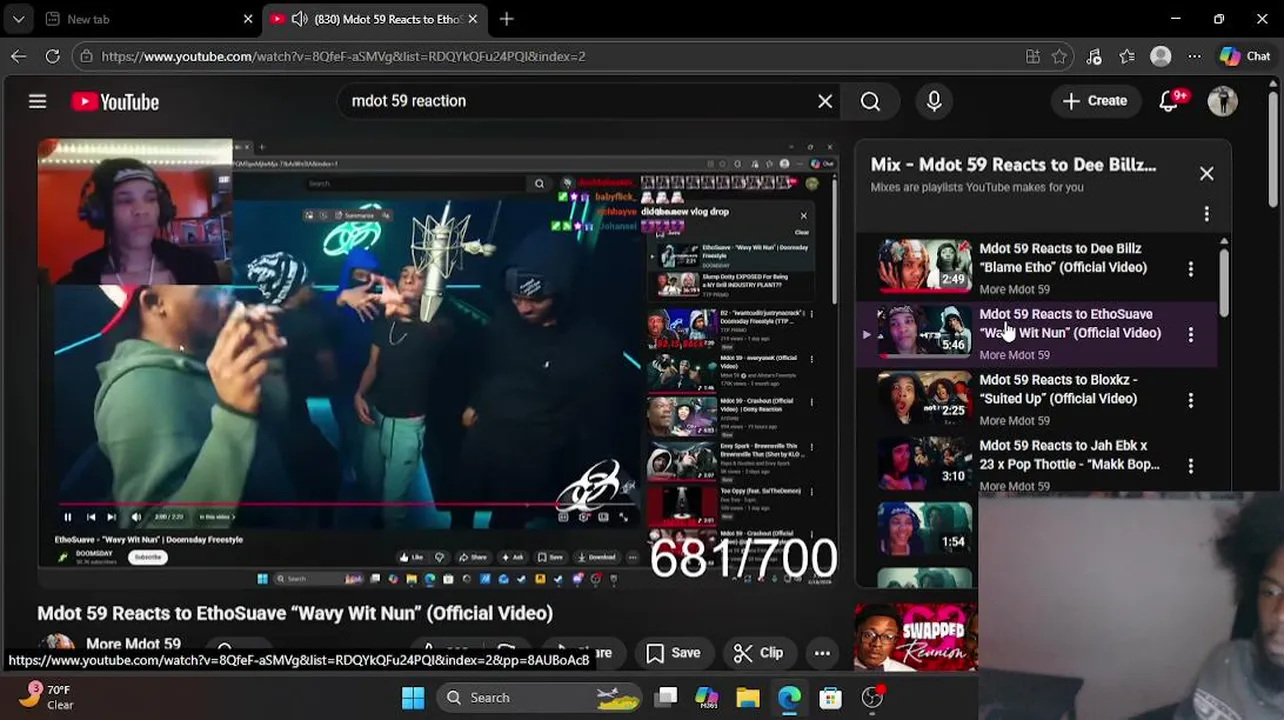Viewport: 1284px width, 720px height.
Task: Click the browser address bar URL
Action: tap(343, 56)
